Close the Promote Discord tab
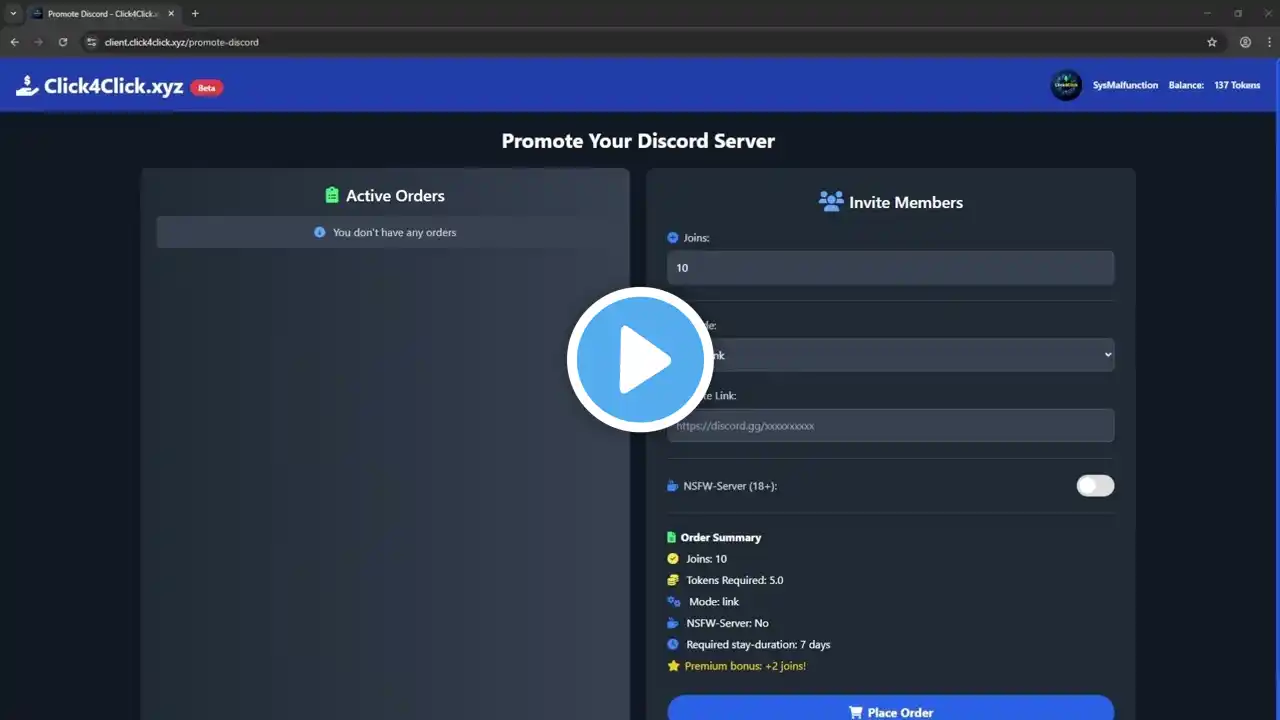The height and width of the screenshot is (720, 1280). pyautogui.click(x=170, y=14)
